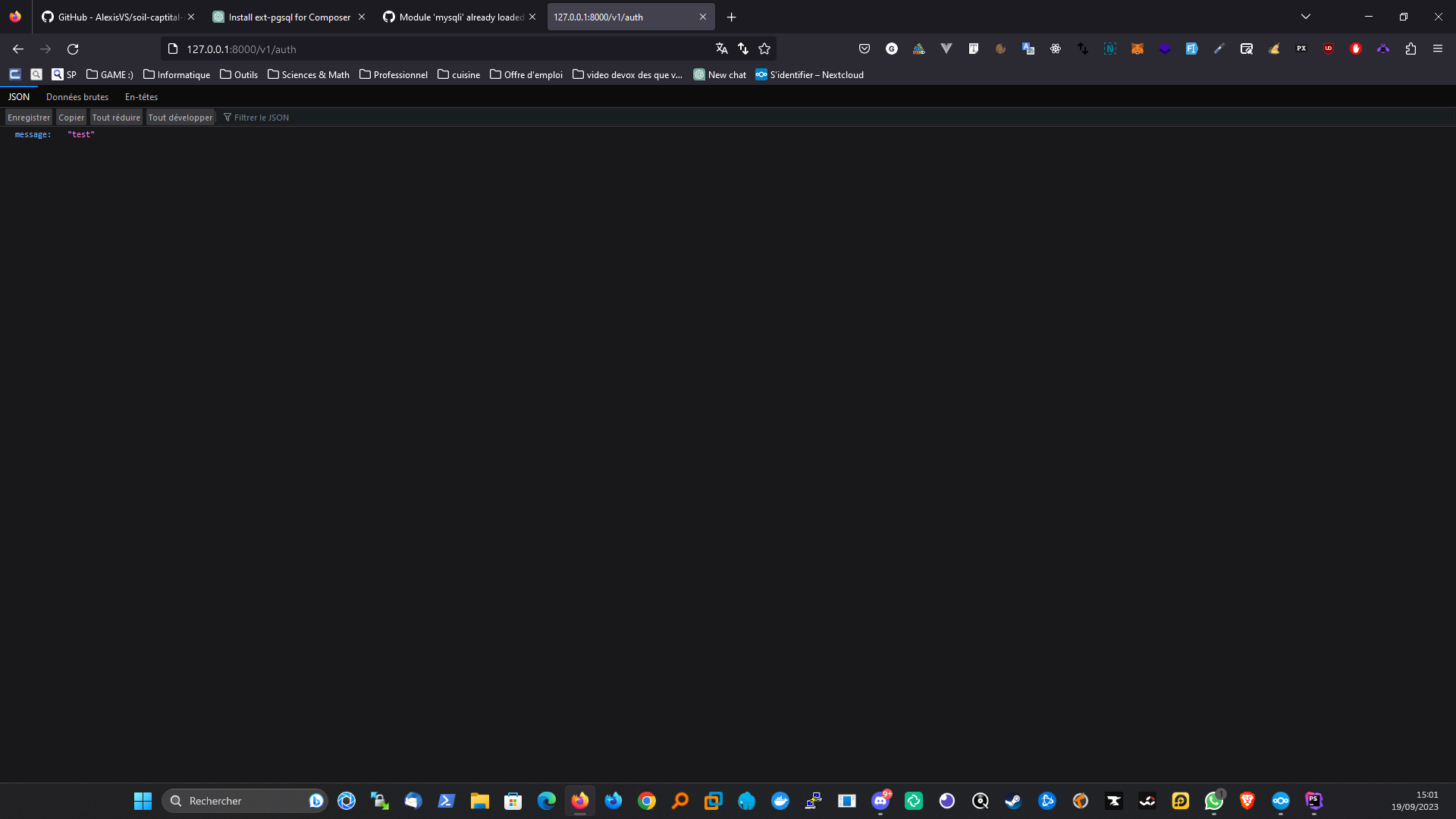The width and height of the screenshot is (1456, 819).
Task: Focus the Filtrer le JSON field
Action: pyautogui.click(x=262, y=118)
